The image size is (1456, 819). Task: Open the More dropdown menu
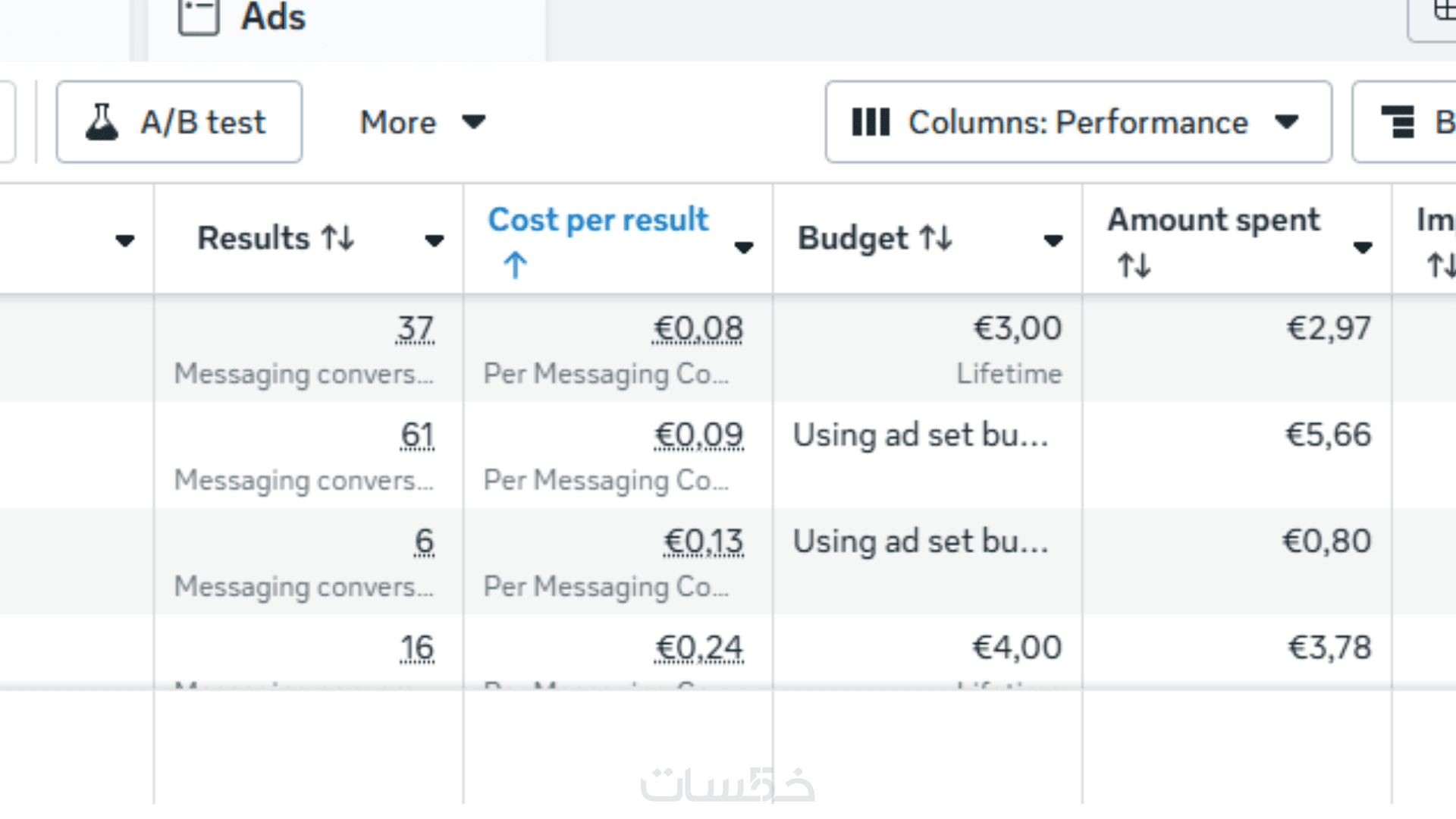[422, 122]
